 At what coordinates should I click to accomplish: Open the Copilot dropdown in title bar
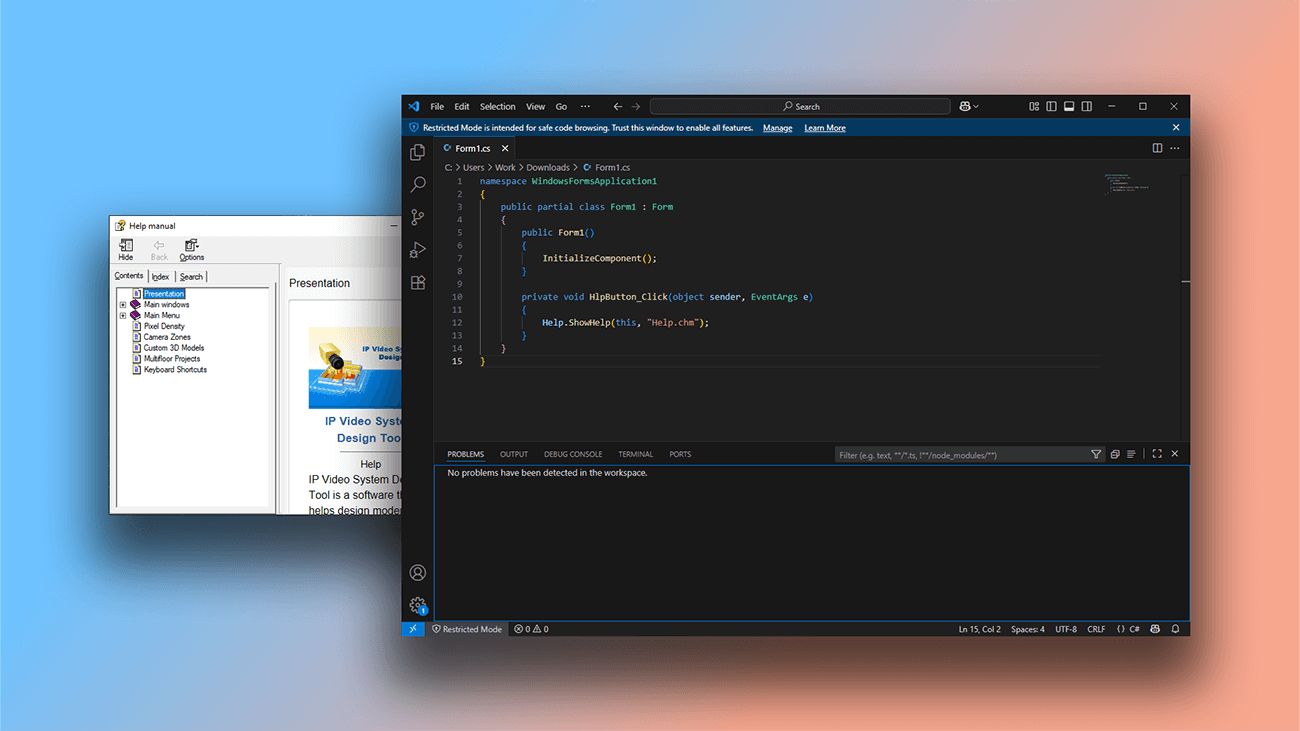point(968,106)
